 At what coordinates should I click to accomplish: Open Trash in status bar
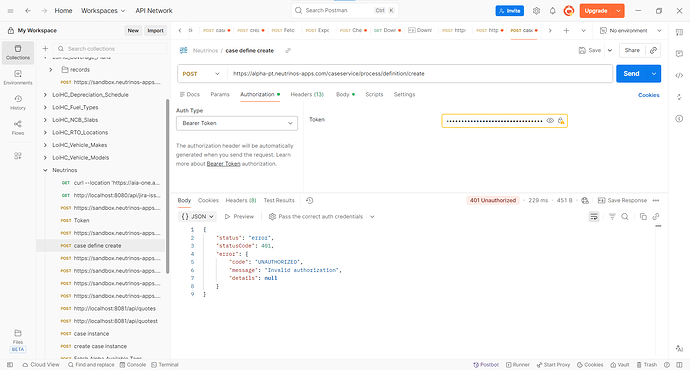pyautogui.click(x=647, y=365)
